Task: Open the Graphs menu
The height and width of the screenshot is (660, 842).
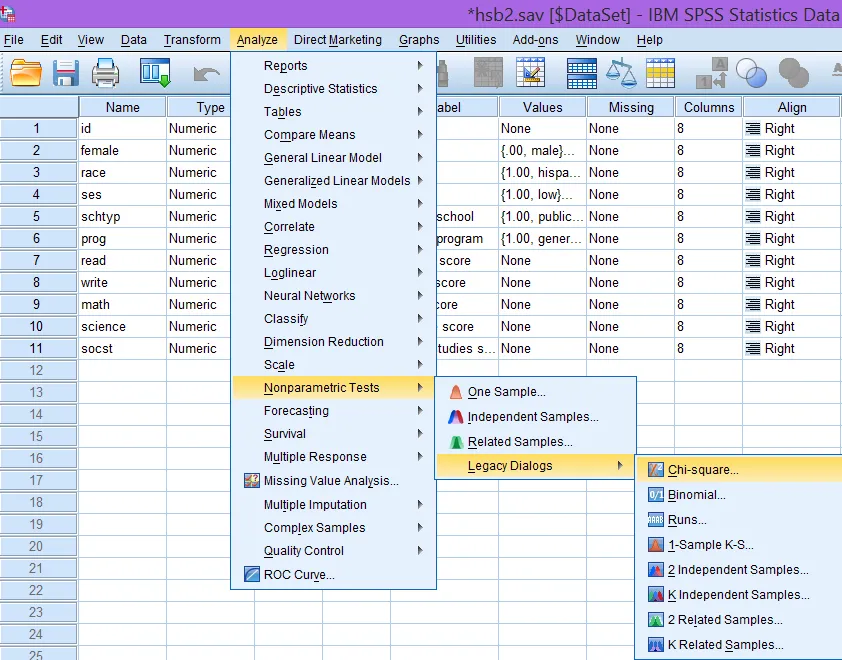Action: (x=419, y=40)
